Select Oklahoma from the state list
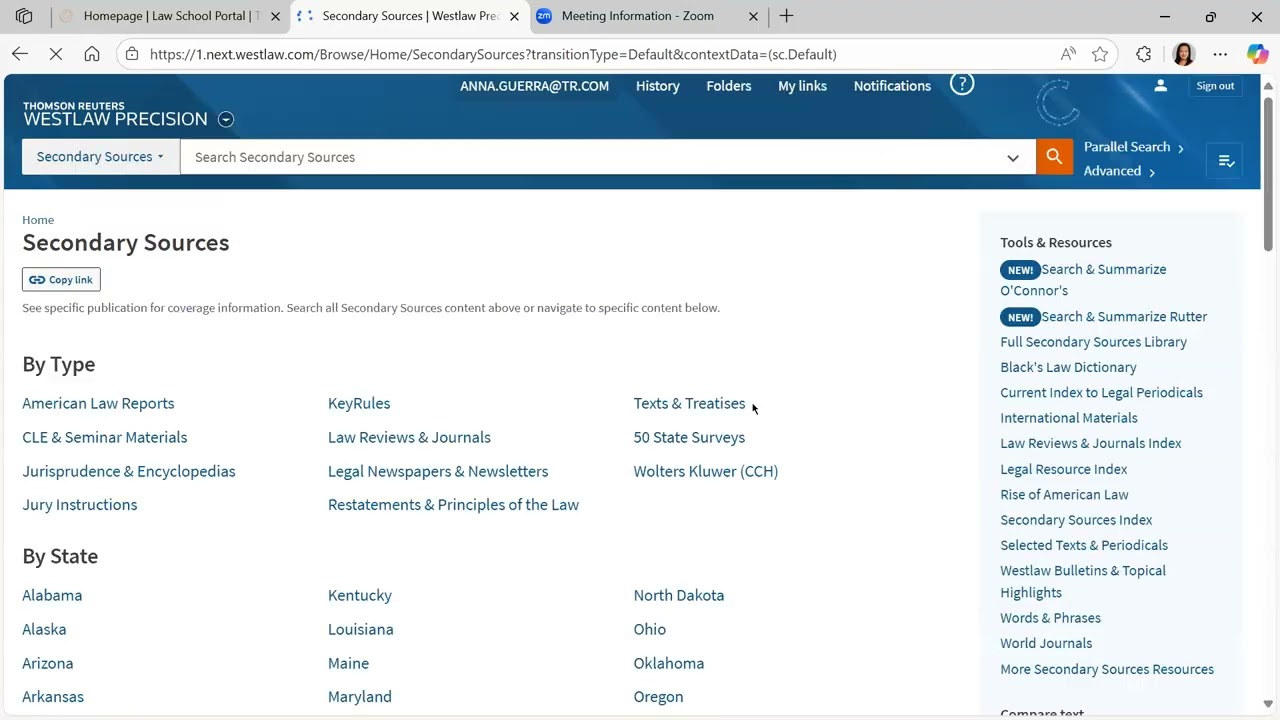Screen dimensions: 1280x720 point(669,663)
